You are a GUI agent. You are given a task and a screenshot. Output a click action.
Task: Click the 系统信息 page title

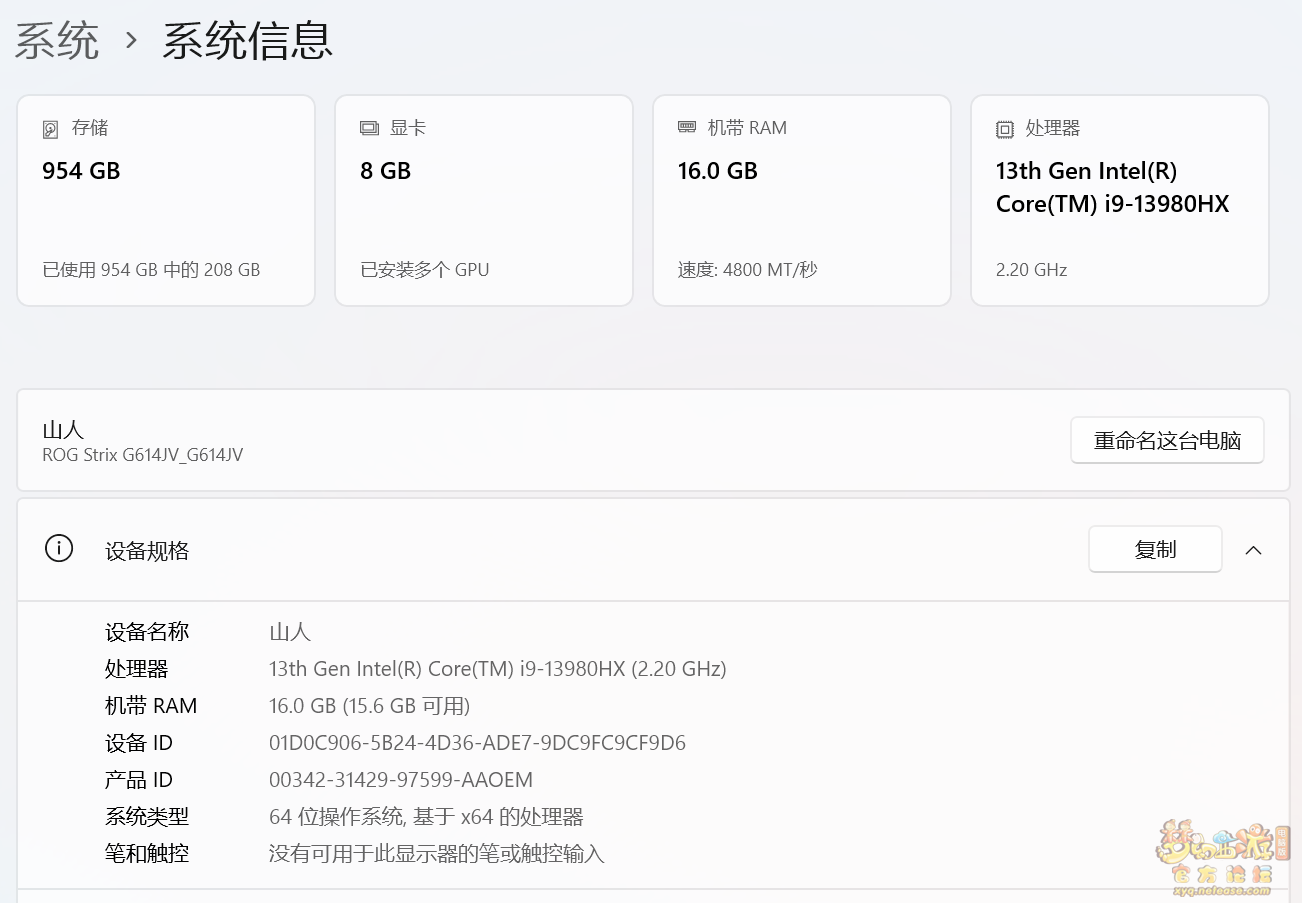click(x=247, y=41)
